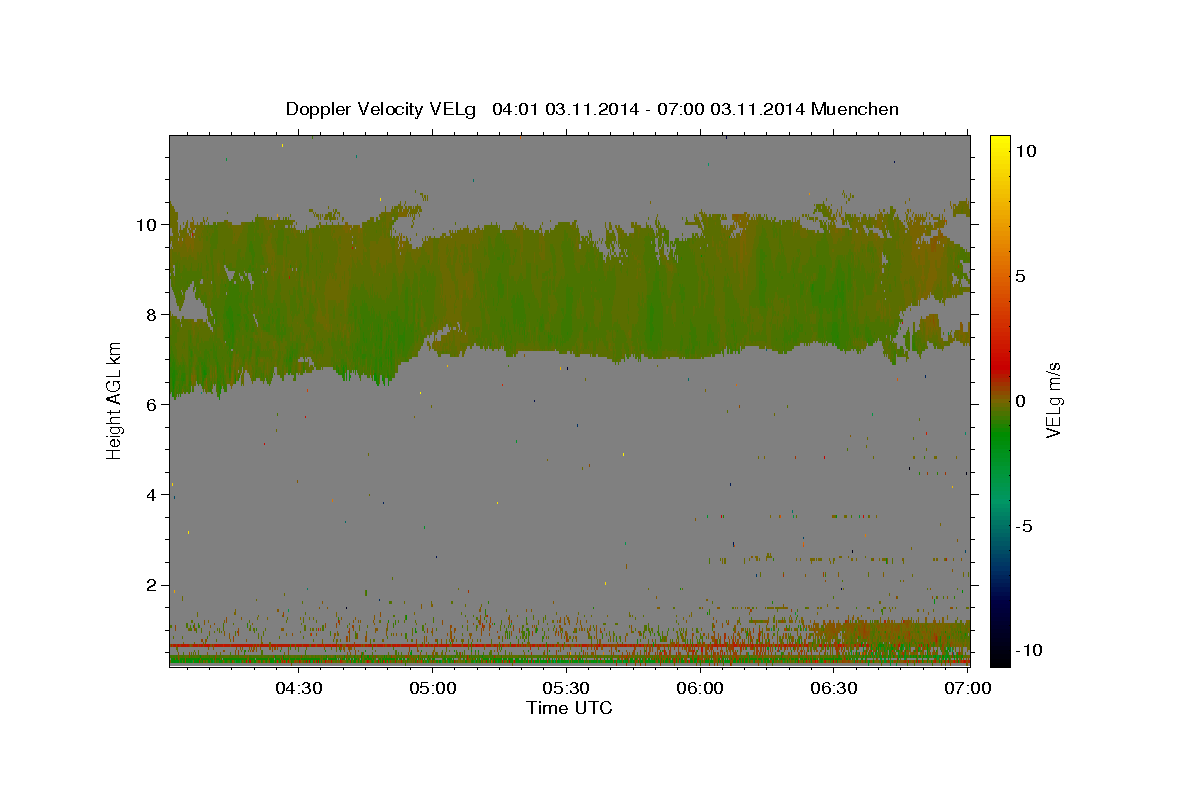Click the yellow top of the colorbar
The height and width of the screenshot is (800, 1200).
click(1000, 145)
